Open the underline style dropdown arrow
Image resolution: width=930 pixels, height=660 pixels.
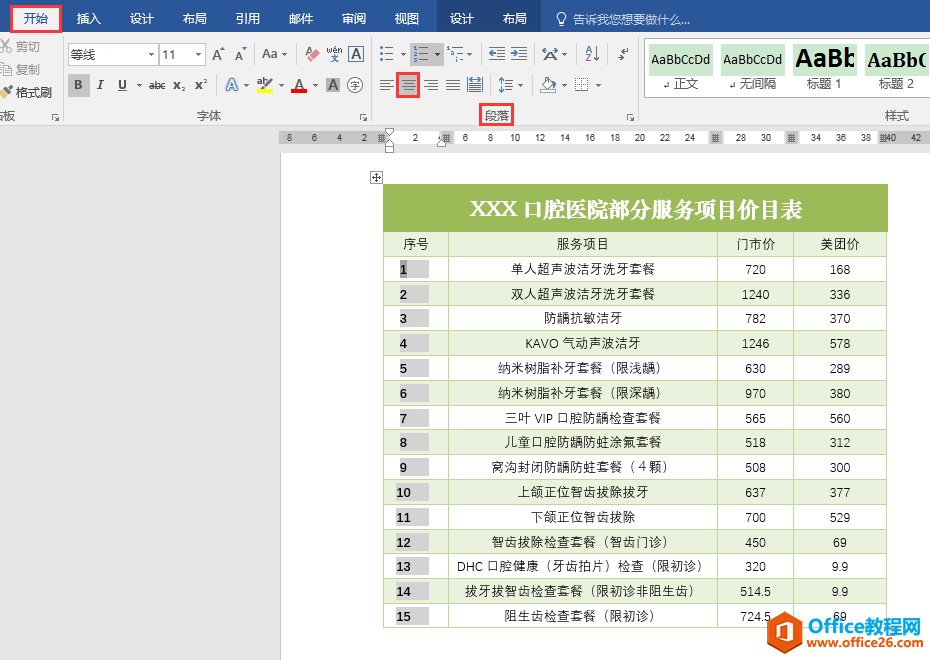click(139, 85)
